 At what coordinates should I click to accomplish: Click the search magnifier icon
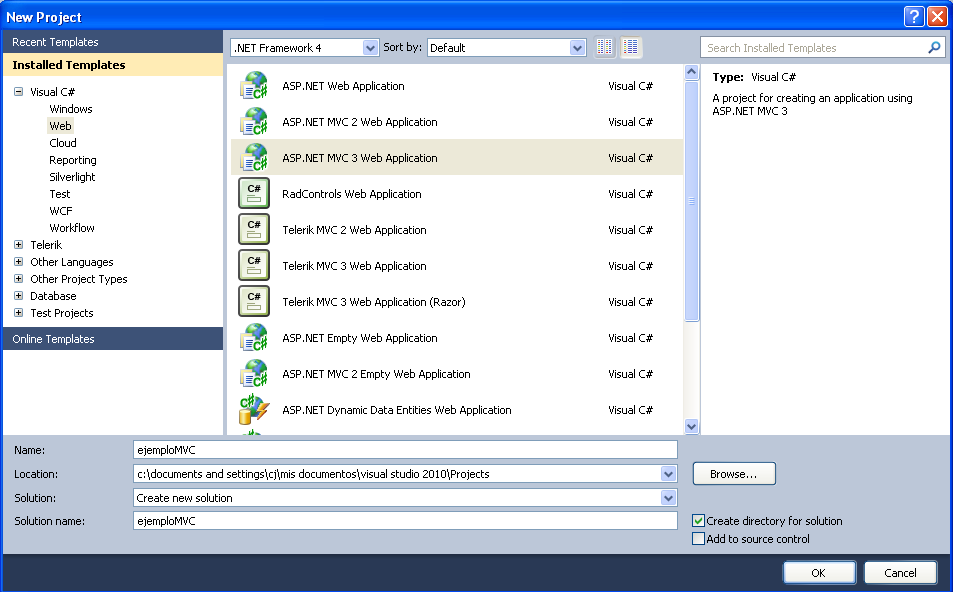(934, 46)
